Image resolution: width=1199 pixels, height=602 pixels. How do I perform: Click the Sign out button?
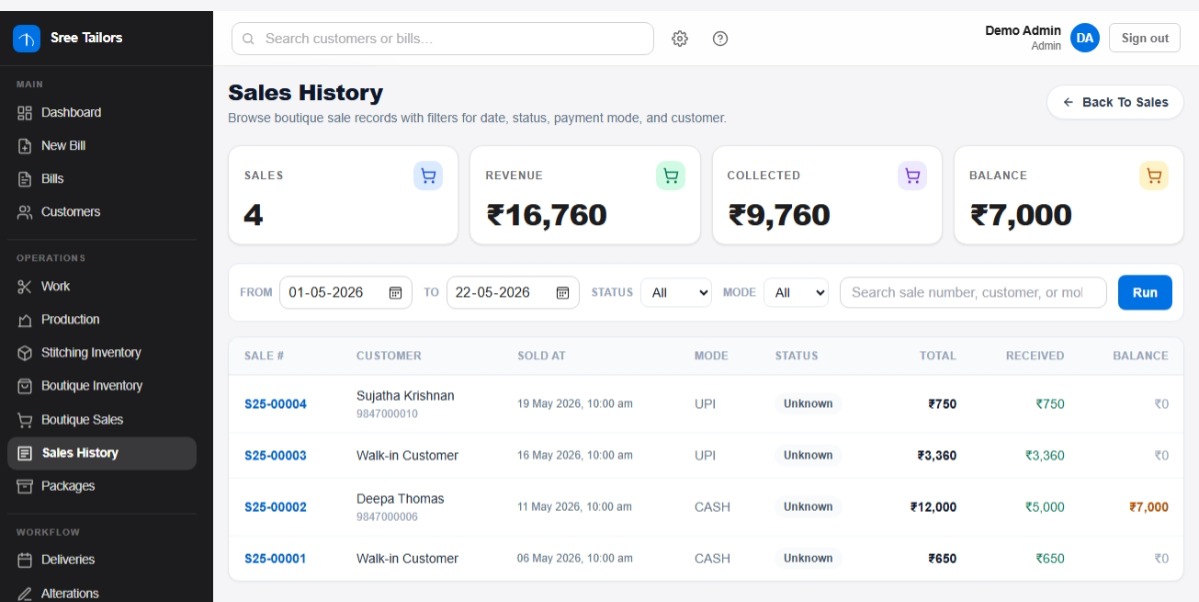(x=1145, y=38)
